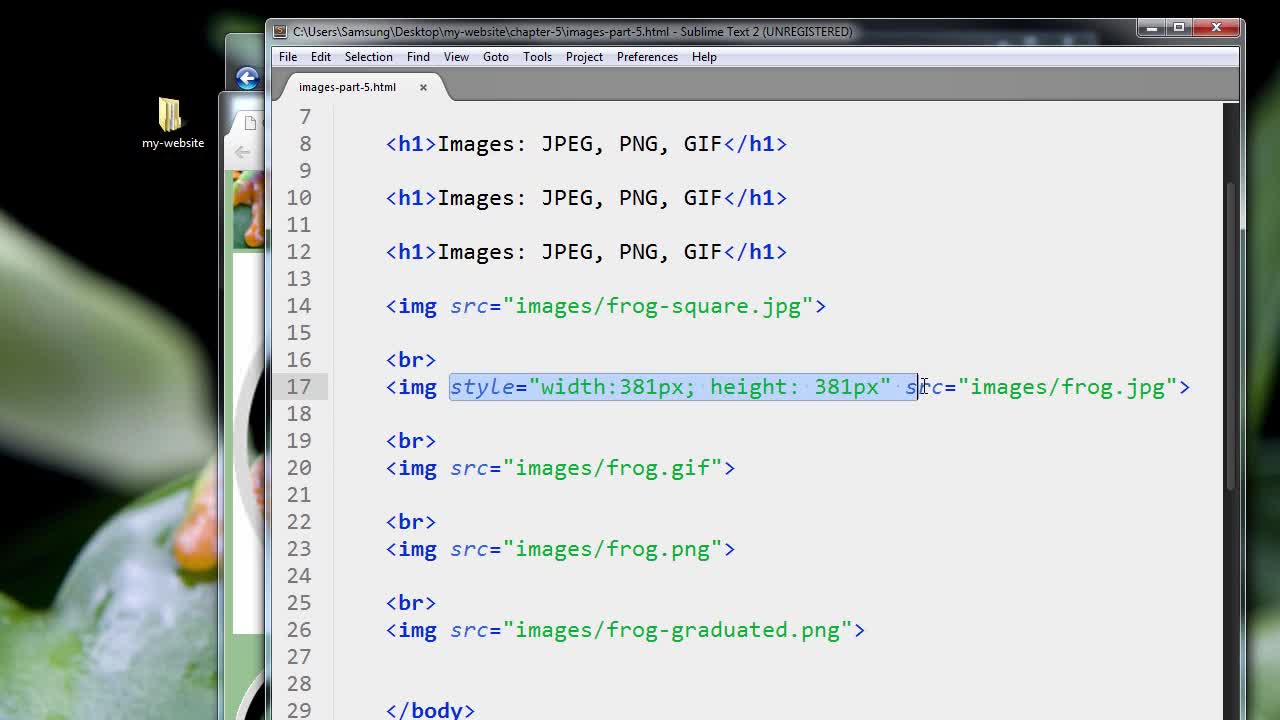Open the View menu
Image resolution: width=1280 pixels, height=720 pixels.
tap(456, 57)
